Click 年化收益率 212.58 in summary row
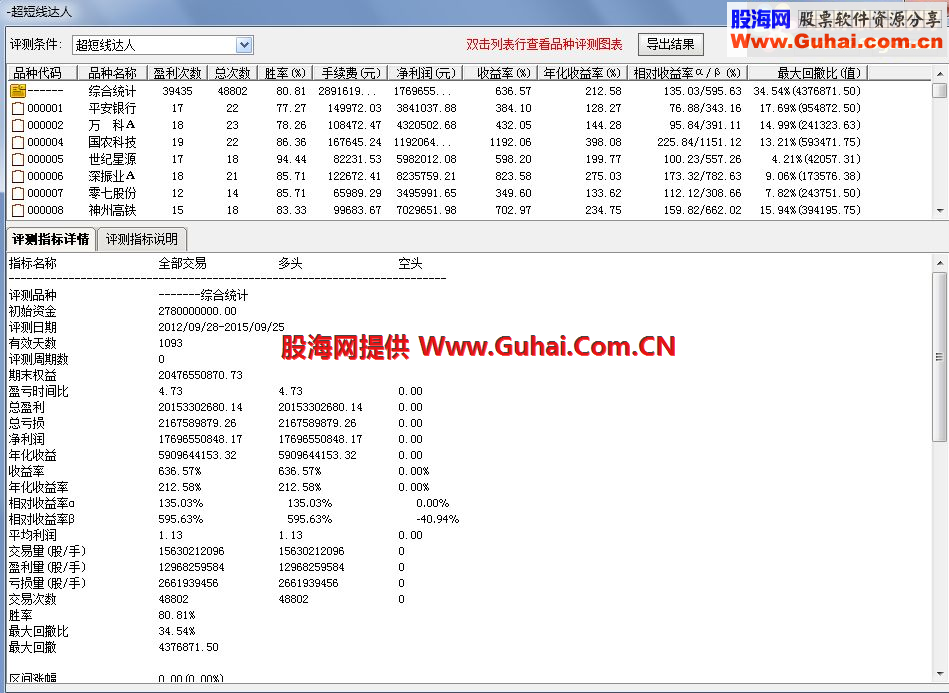Image resolution: width=949 pixels, height=693 pixels. tap(603, 91)
